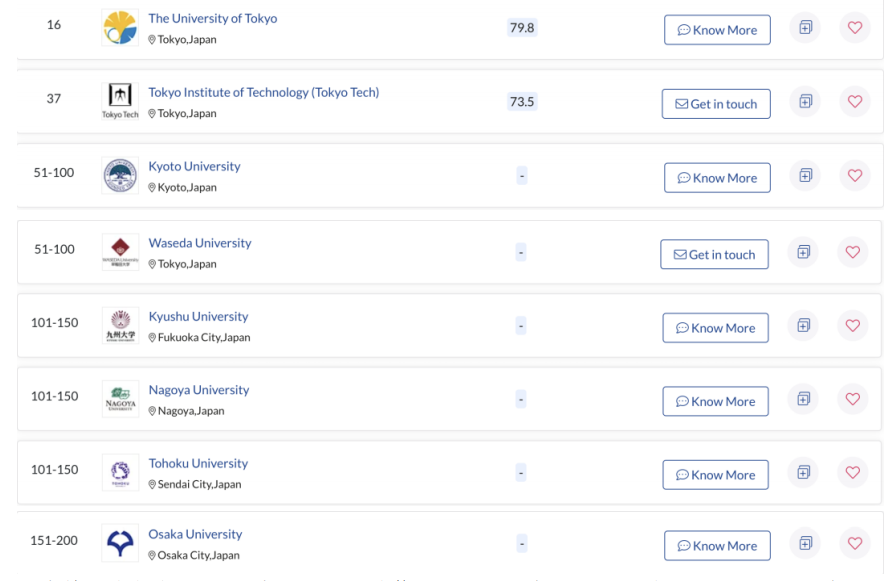Screen dimensions: 893x581
Task: Open the Tohoku University link
Action: tap(198, 463)
